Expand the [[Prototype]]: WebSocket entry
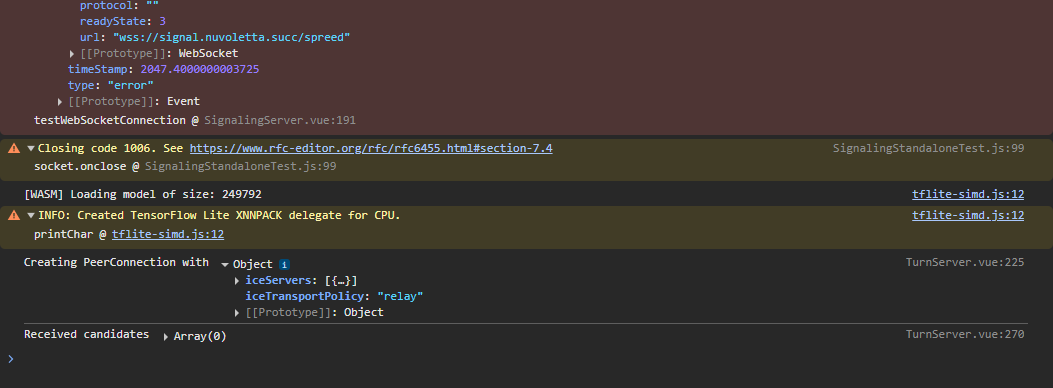The image size is (1053, 388). point(72,54)
